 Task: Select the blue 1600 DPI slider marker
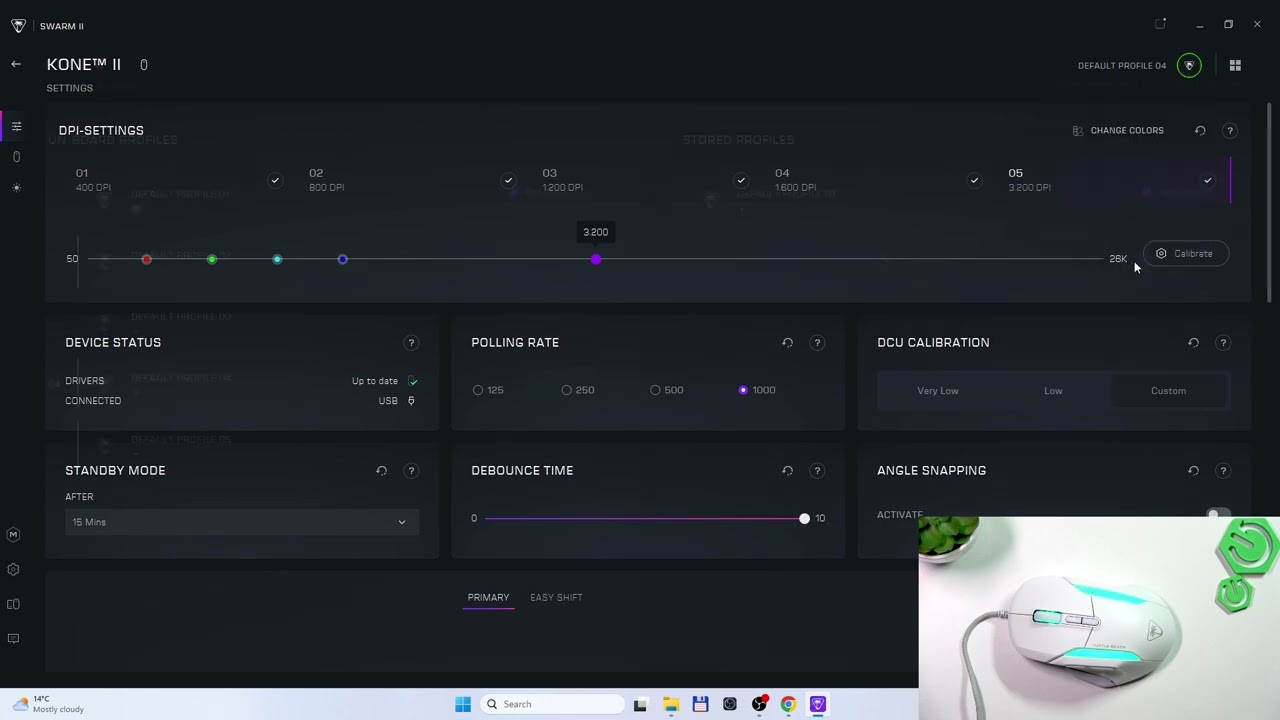[x=342, y=259]
